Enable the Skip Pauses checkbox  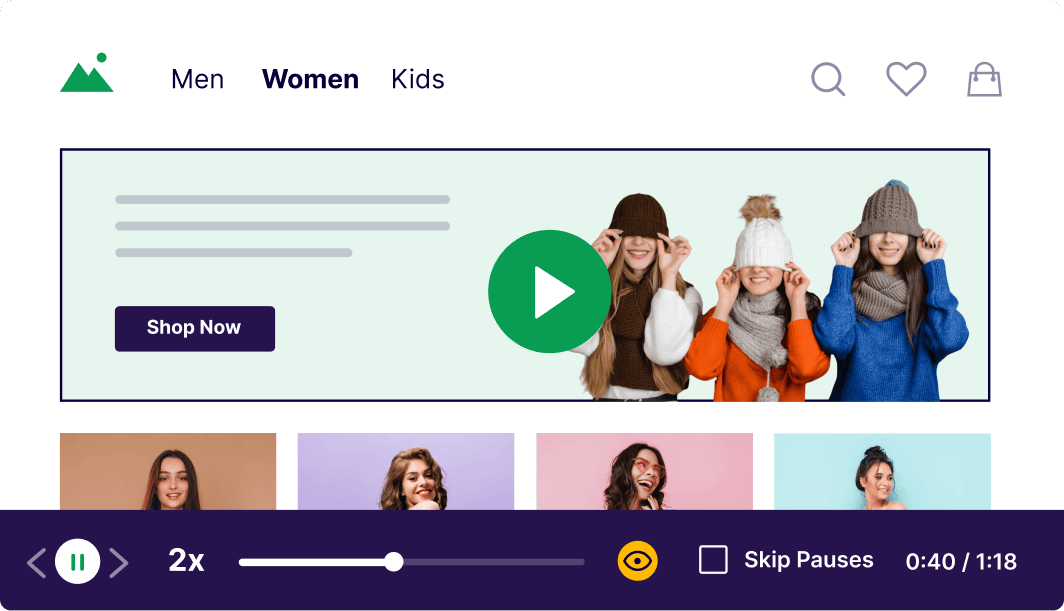713,560
